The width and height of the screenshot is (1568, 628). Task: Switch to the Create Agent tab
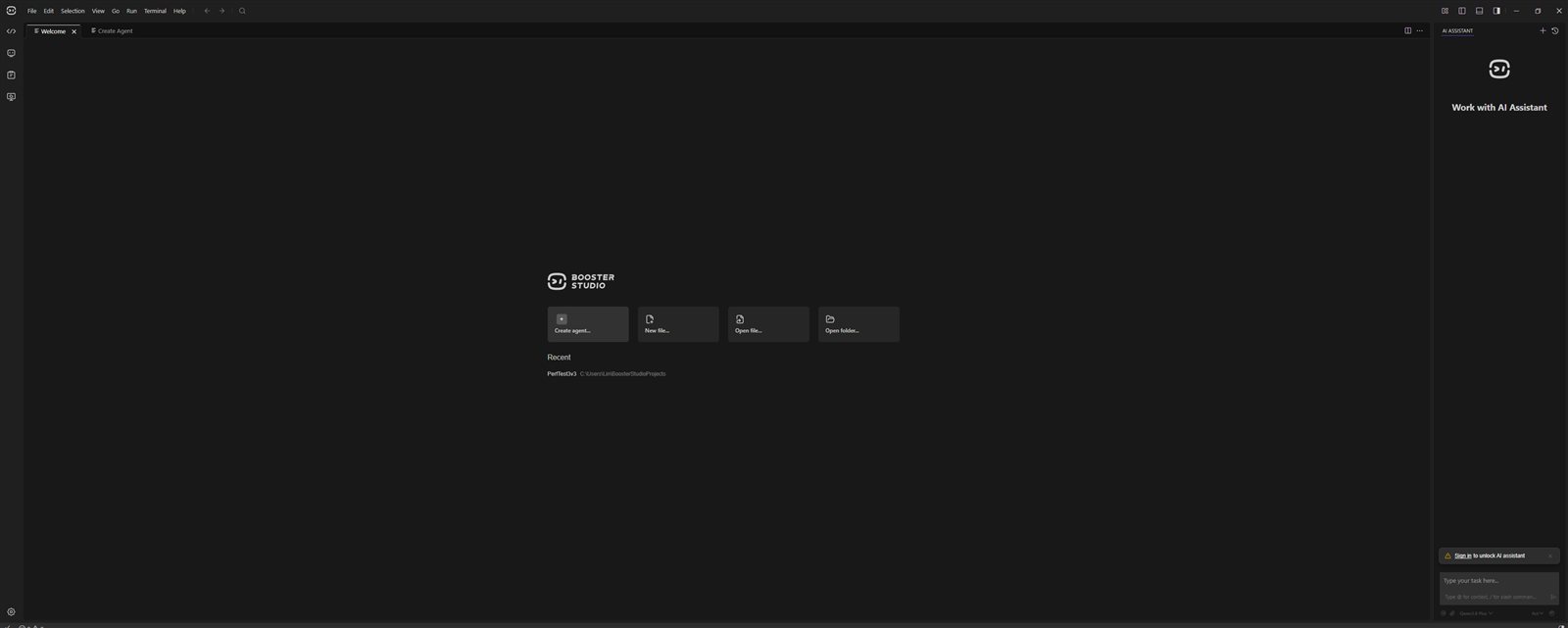[x=112, y=31]
